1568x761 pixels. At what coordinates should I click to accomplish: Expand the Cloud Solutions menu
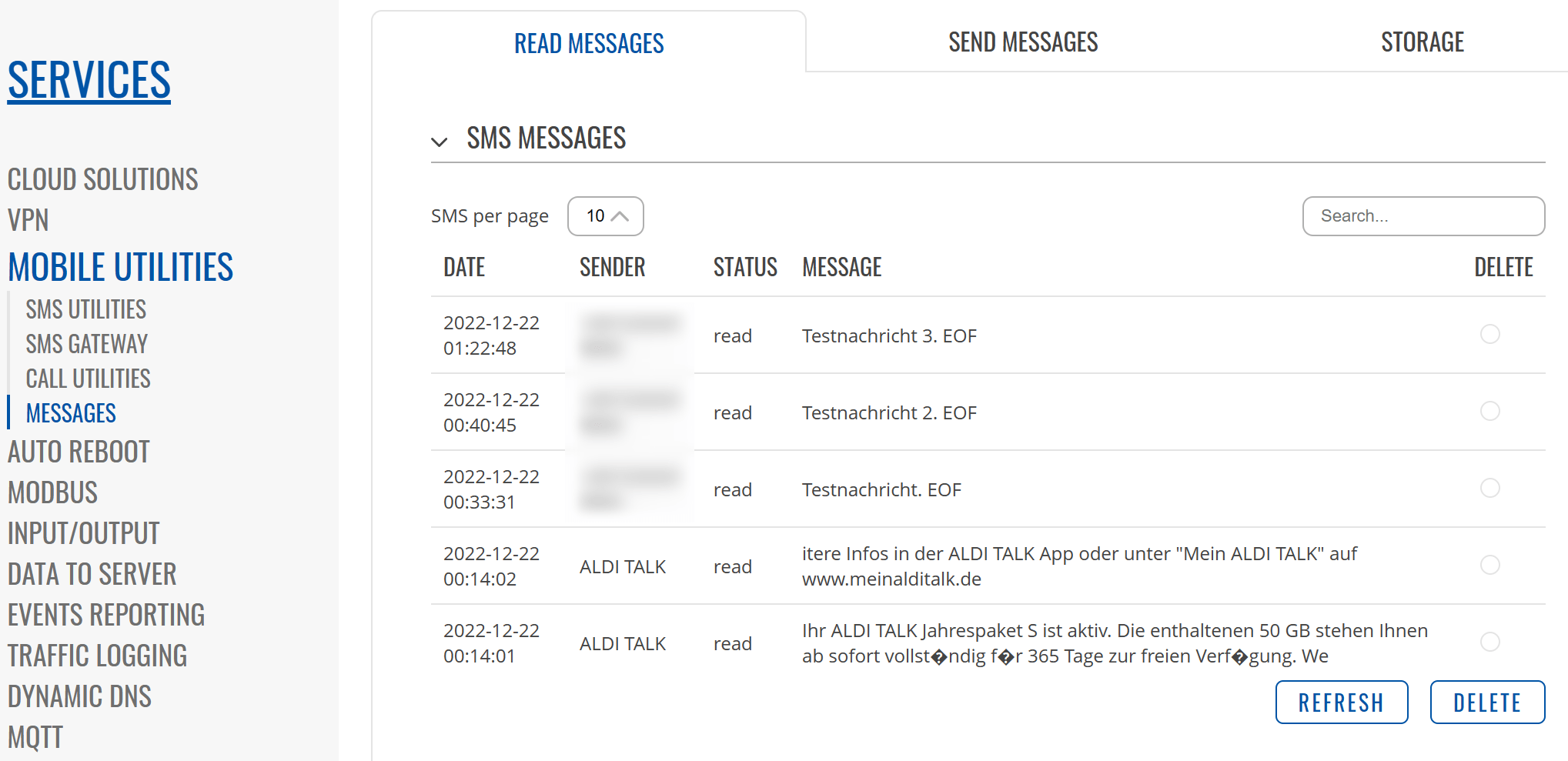(103, 179)
